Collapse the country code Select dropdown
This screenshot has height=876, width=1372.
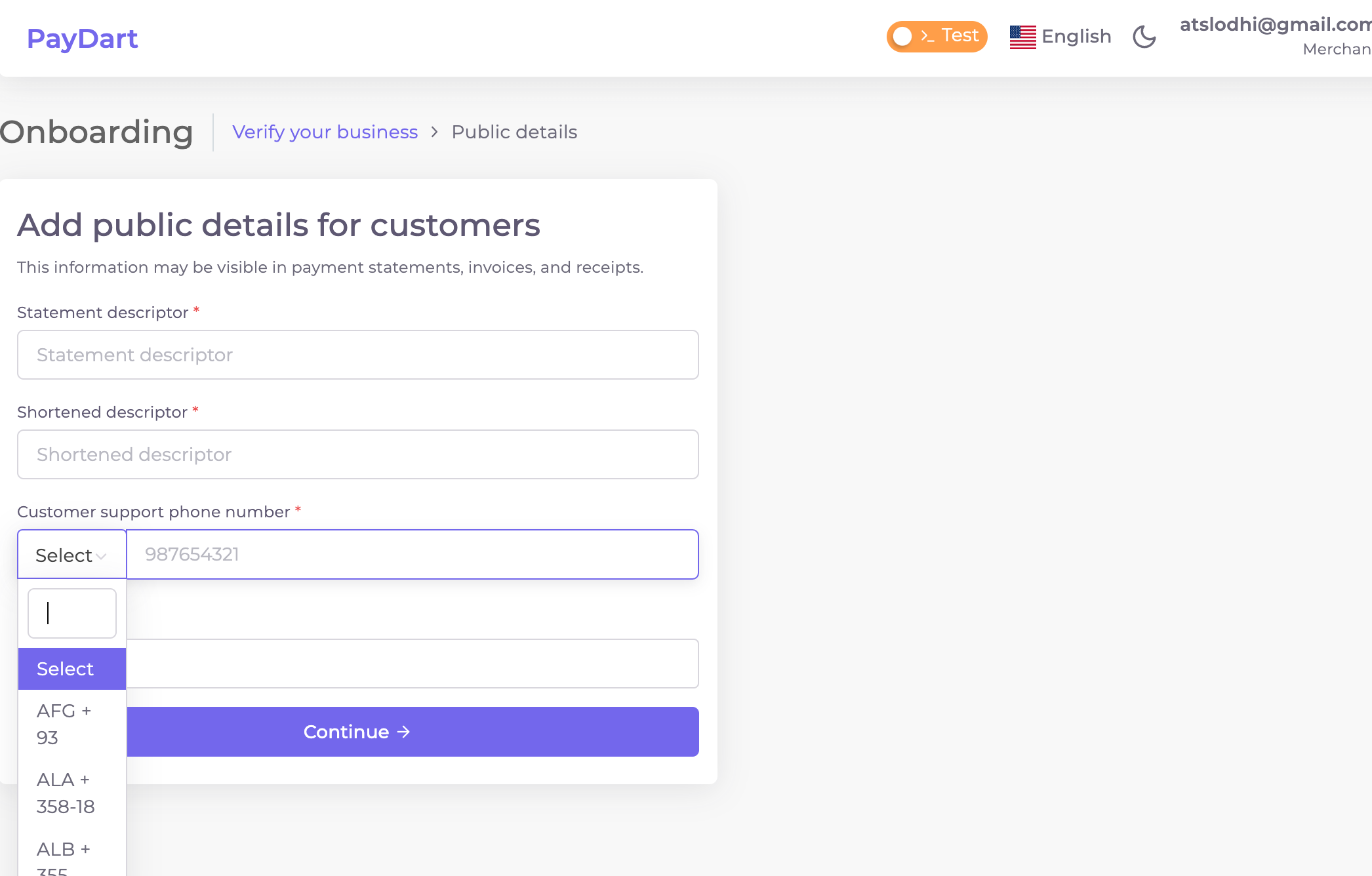[x=71, y=555]
